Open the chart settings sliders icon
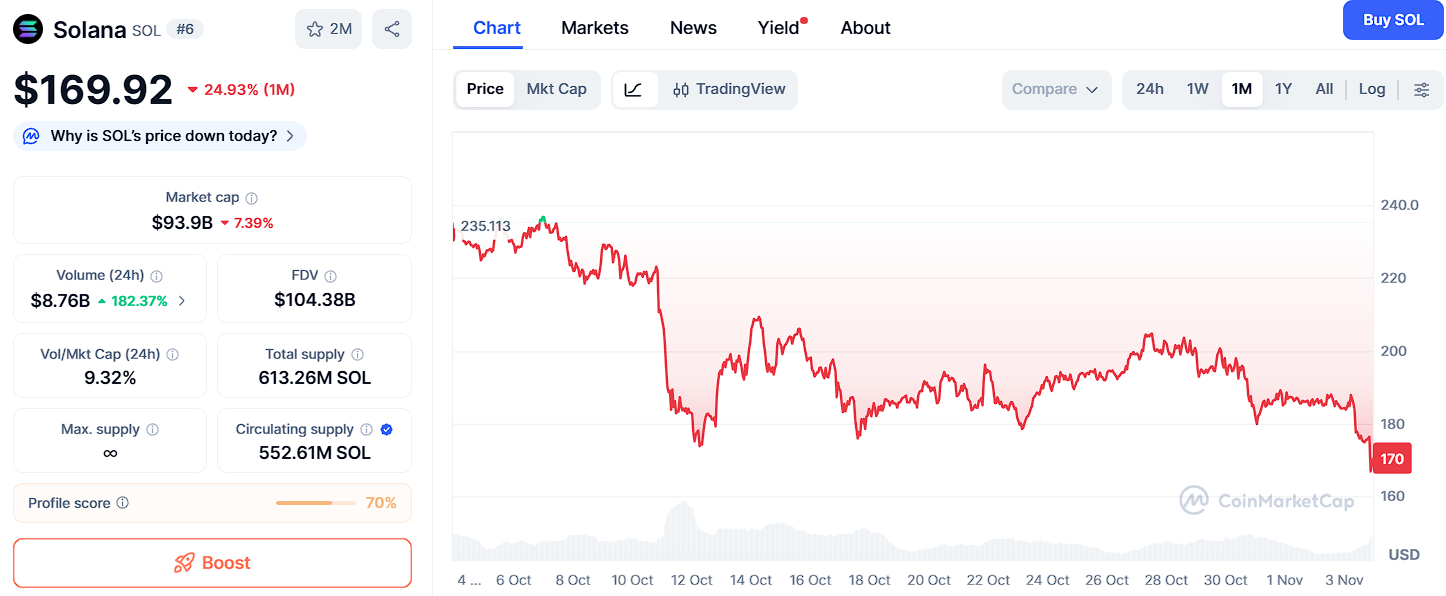The image size is (1446, 596). [1422, 89]
